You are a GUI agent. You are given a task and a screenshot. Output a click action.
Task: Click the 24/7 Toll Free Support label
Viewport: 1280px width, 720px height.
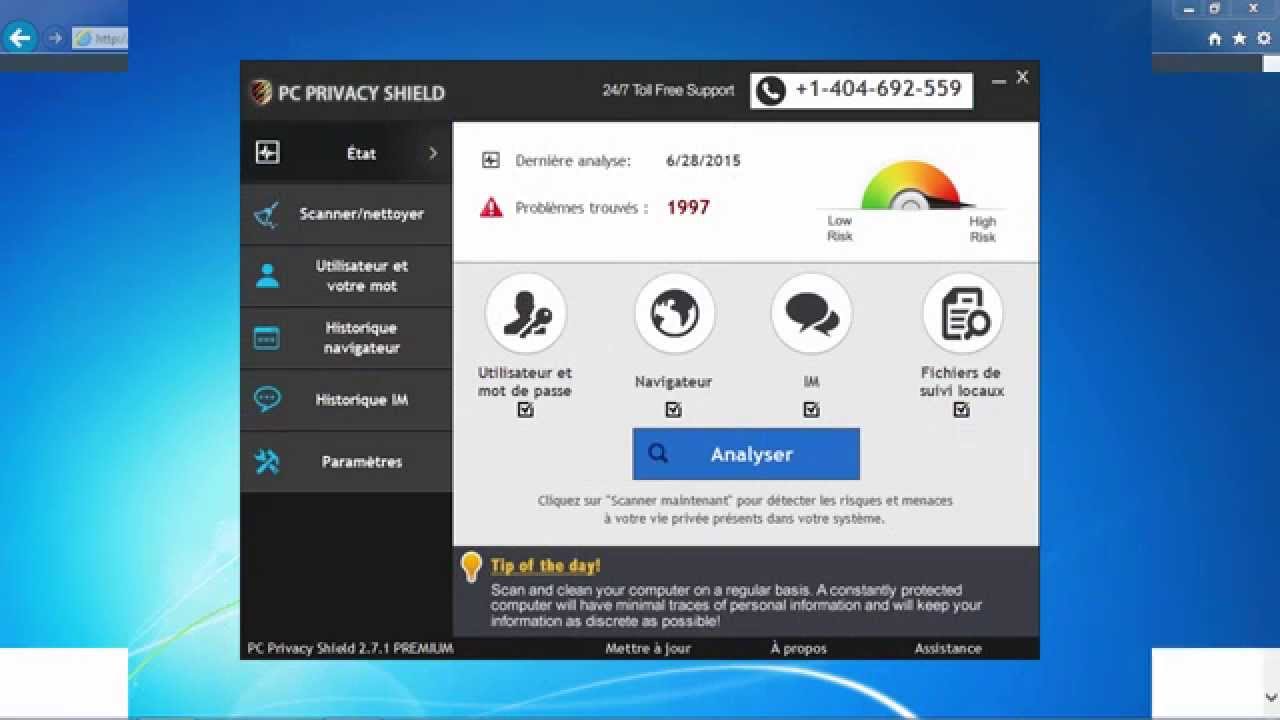668,90
